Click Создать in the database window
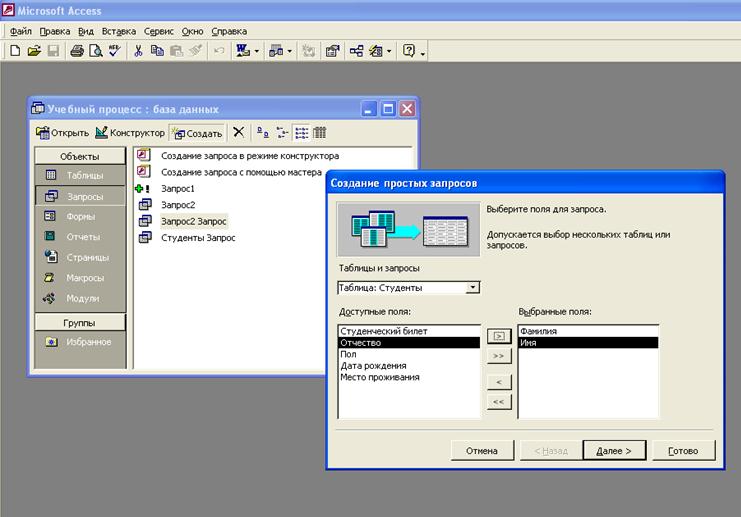Viewport: 741px width, 517px height. pyautogui.click(x=197, y=133)
